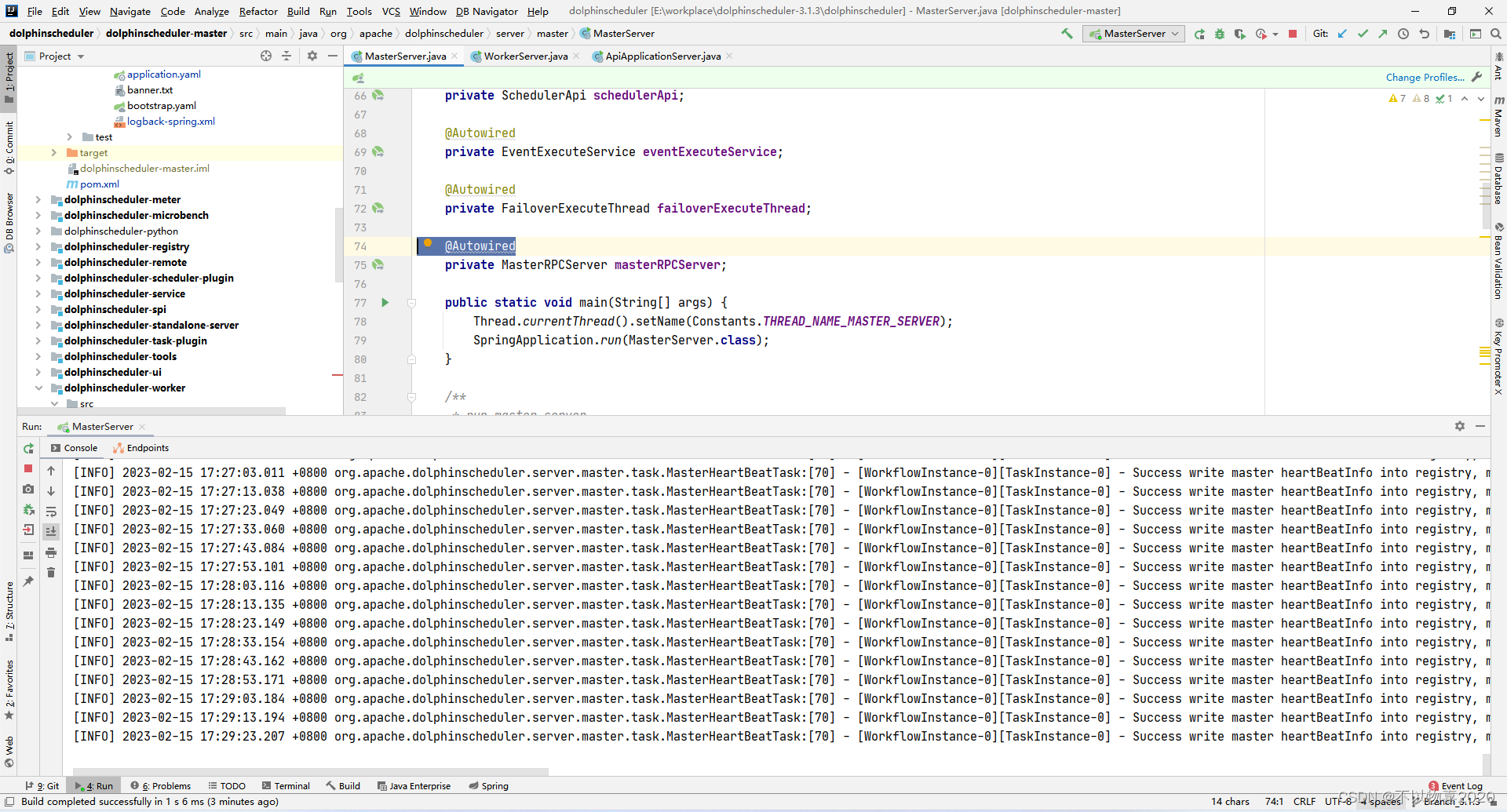This screenshot has height=812, width=1507.
Task: Open the Maven side panel
Action: pos(1498,115)
